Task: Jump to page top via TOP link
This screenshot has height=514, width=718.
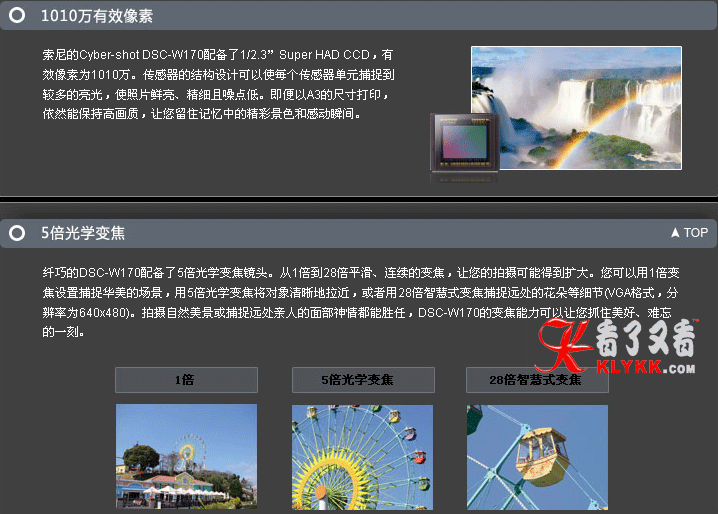Action: coord(690,233)
